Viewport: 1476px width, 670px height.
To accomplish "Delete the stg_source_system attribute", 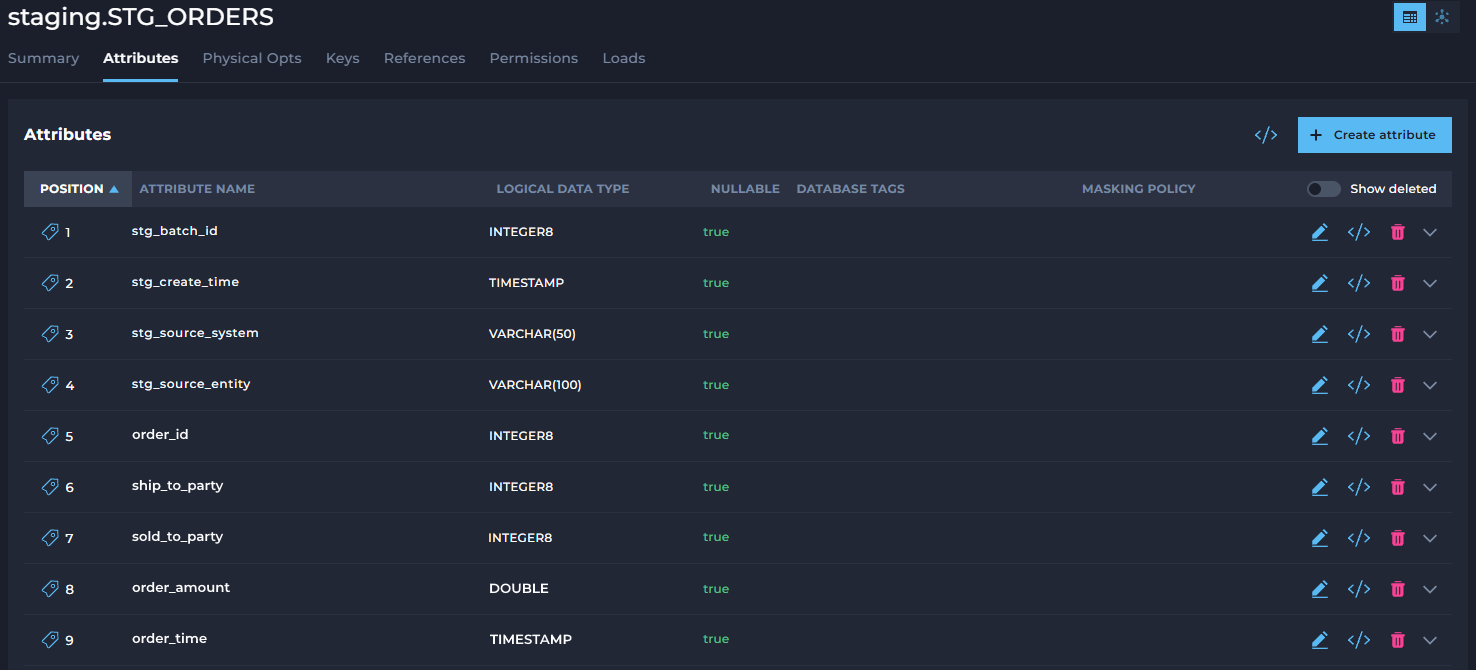I will 1398,334.
